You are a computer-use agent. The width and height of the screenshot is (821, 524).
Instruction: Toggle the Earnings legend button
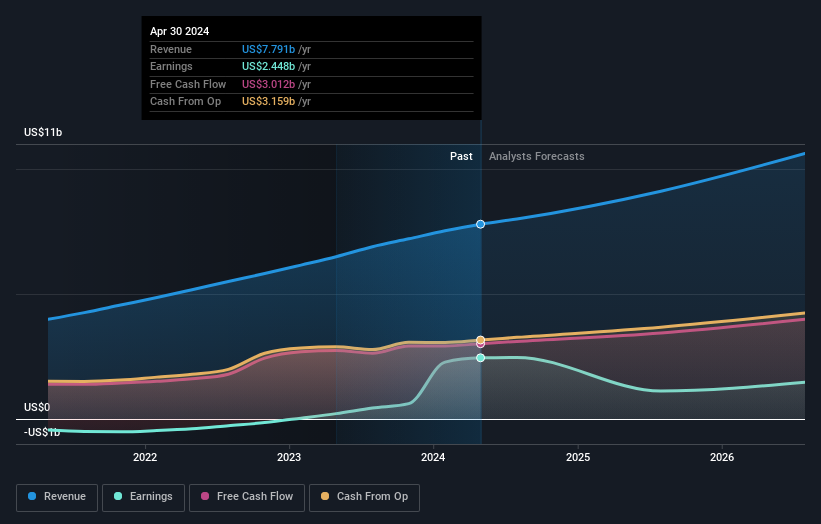(x=143, y=497)
